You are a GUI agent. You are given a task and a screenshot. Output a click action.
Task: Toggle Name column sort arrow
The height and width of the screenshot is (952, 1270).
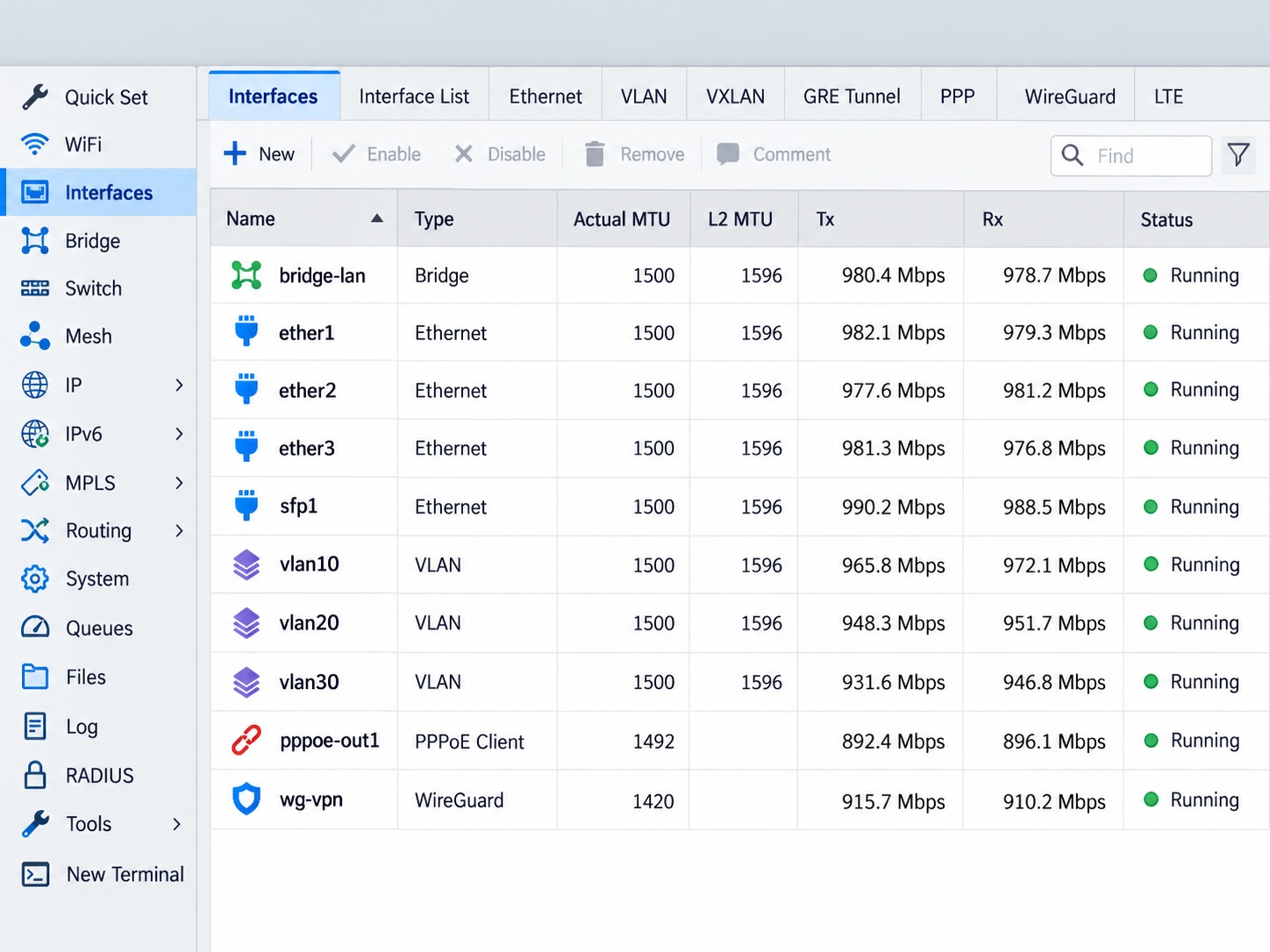click(x=377, y=218)
